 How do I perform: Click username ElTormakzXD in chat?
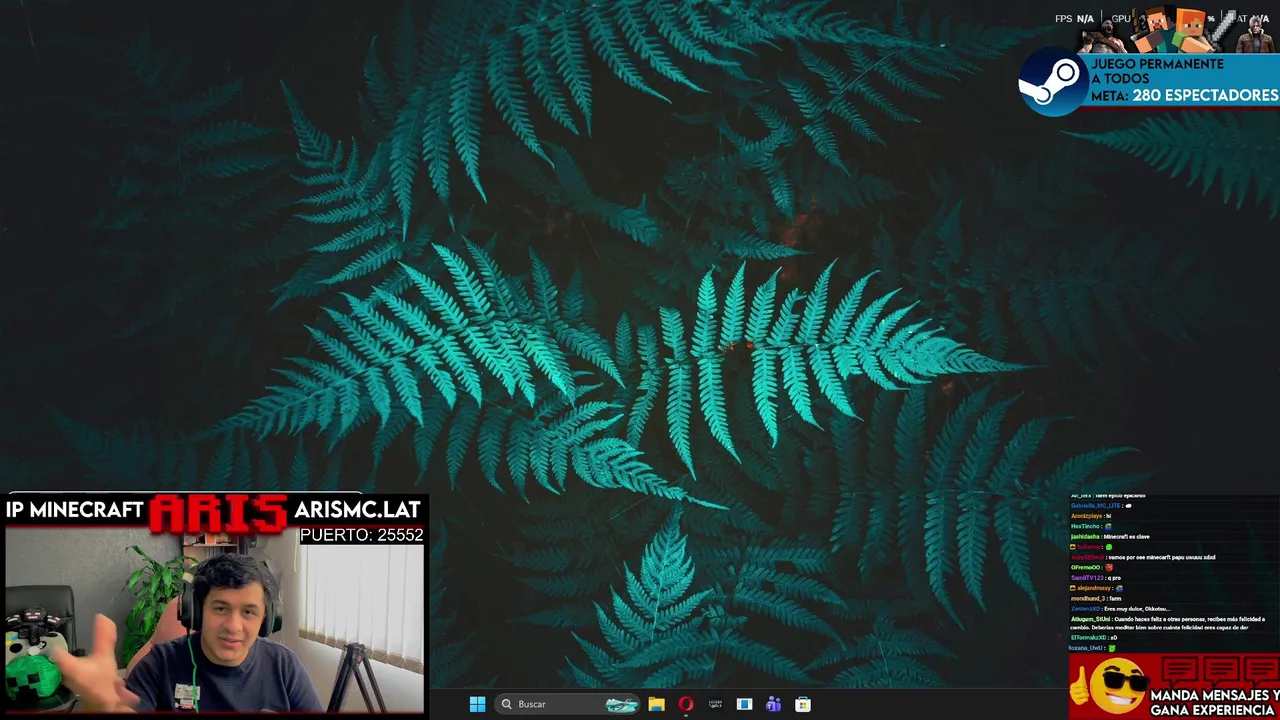point(1089,638)
